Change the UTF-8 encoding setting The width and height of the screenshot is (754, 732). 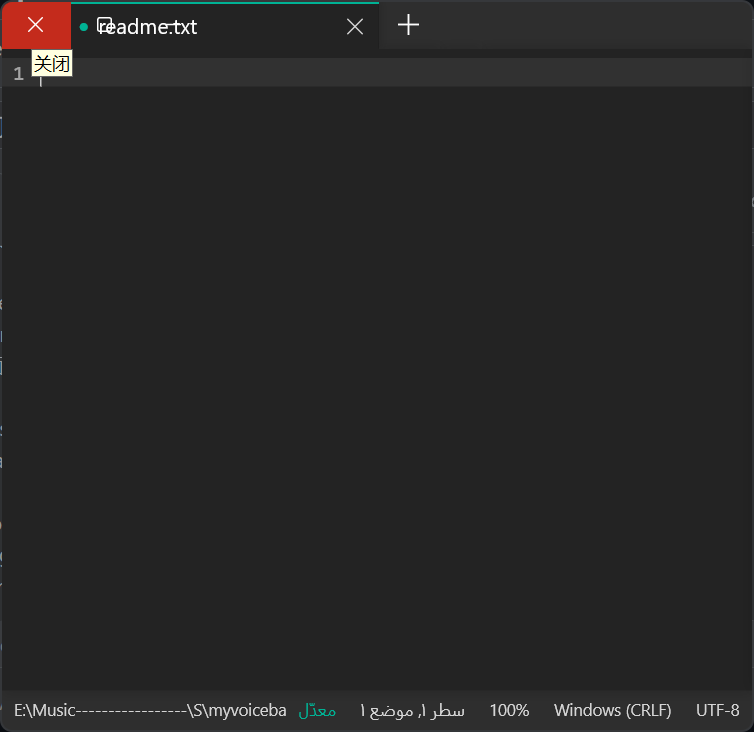click(x=717, y=710)
